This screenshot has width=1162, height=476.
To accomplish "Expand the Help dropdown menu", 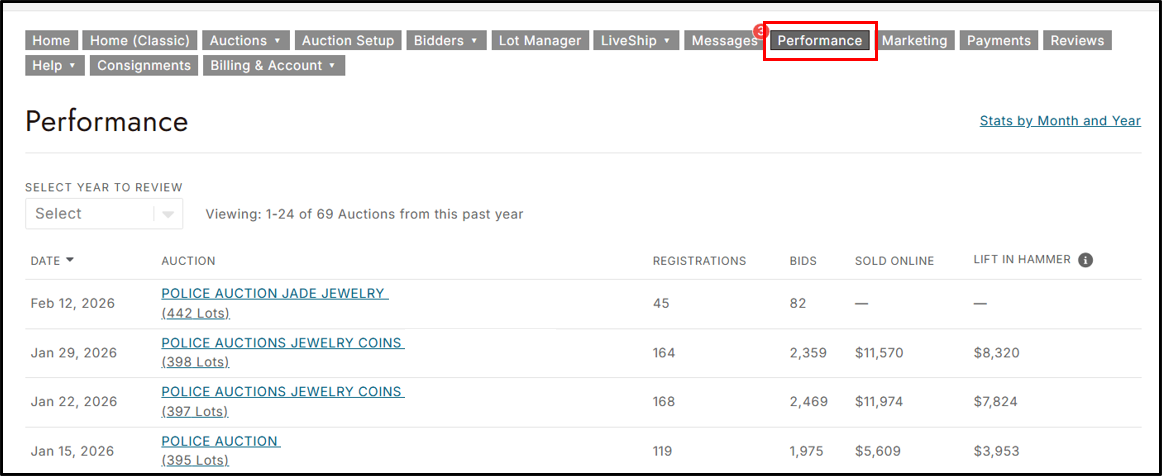I will point(55,65).
